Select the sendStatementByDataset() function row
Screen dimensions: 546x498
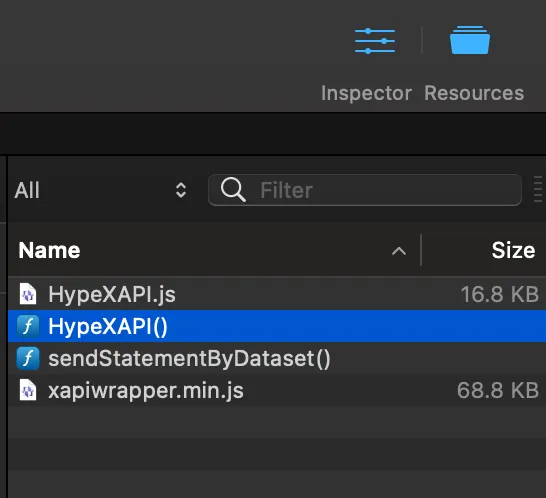coord(277,358)
